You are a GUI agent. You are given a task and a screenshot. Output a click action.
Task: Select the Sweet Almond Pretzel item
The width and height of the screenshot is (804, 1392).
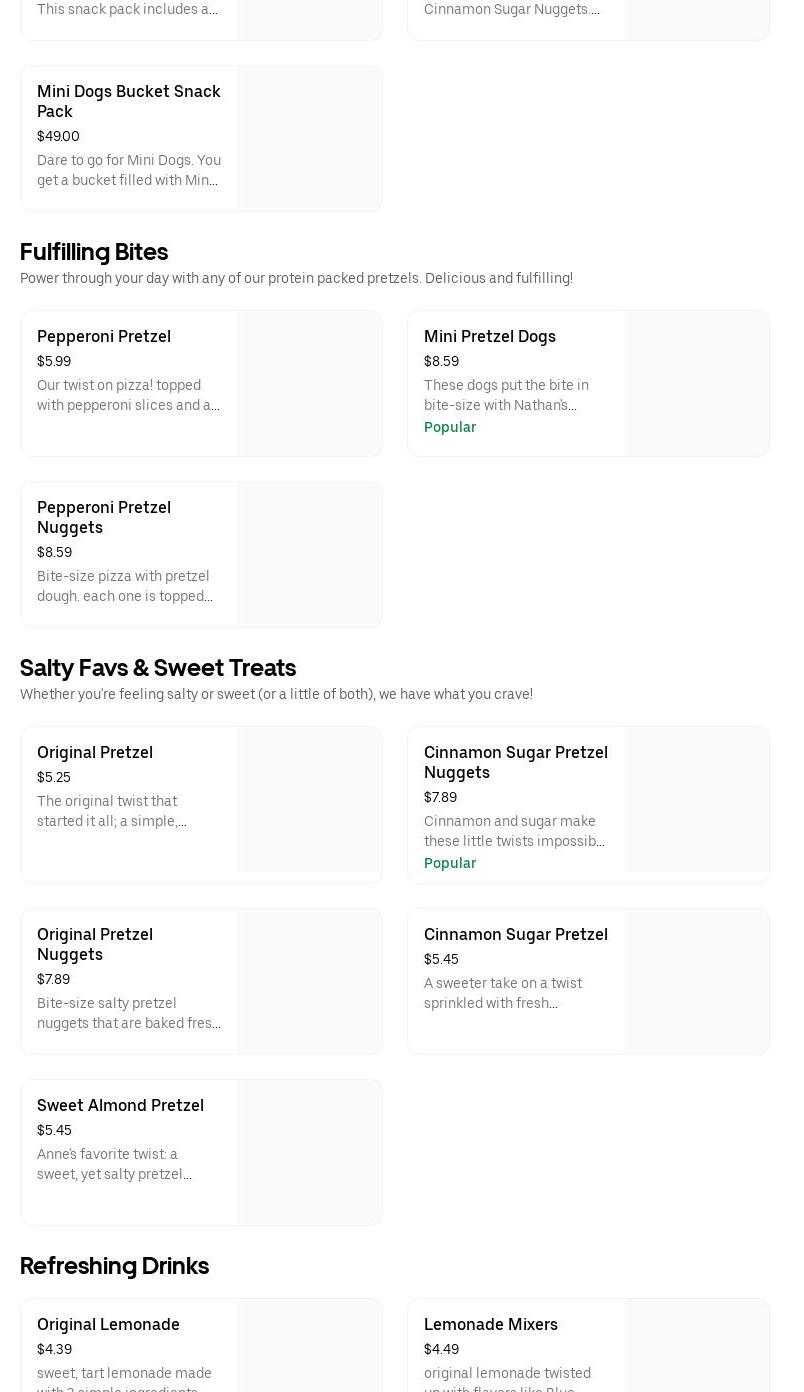pos(120,1105)
